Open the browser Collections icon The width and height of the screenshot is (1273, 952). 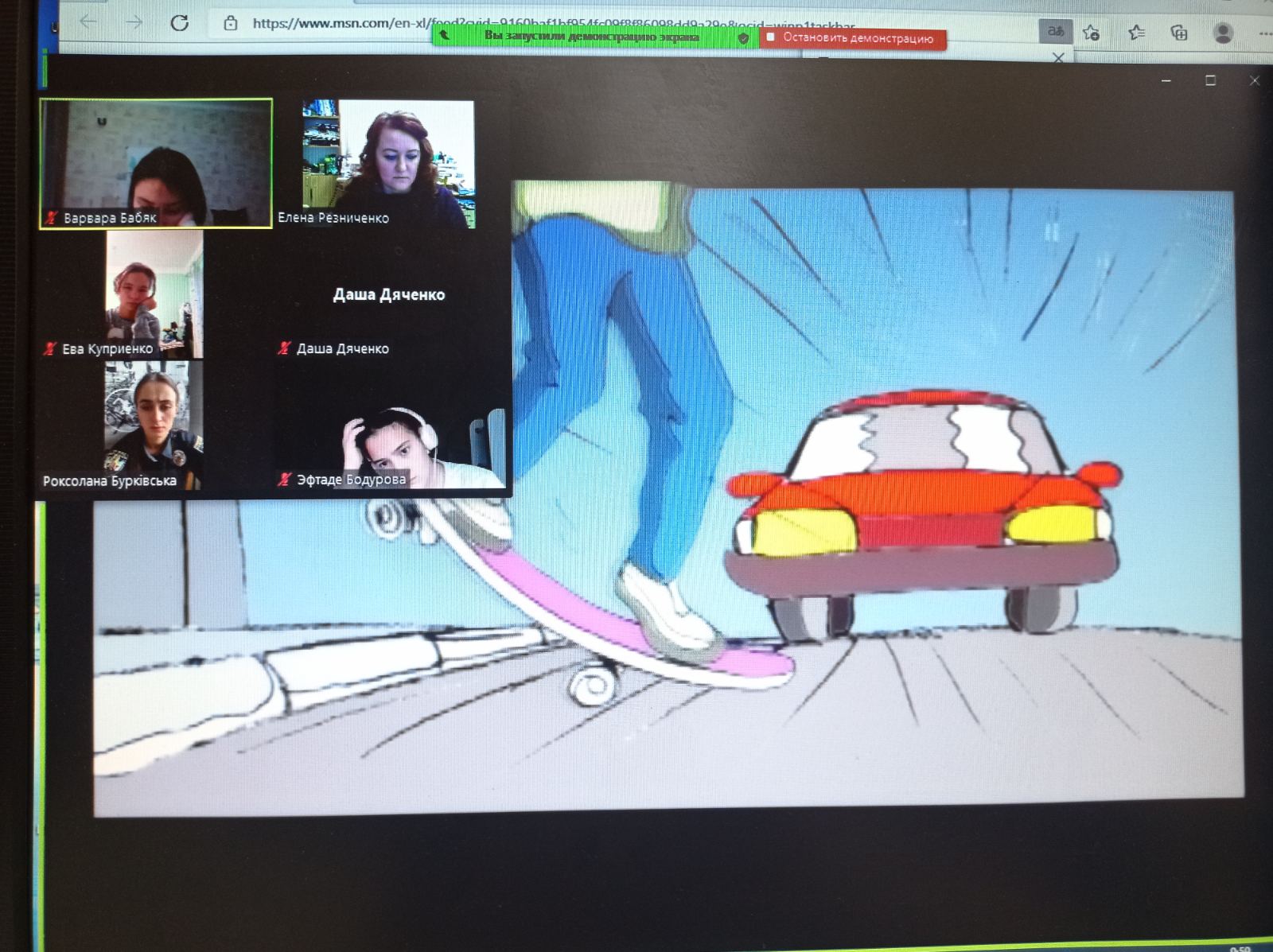[x=1179, y=33]
